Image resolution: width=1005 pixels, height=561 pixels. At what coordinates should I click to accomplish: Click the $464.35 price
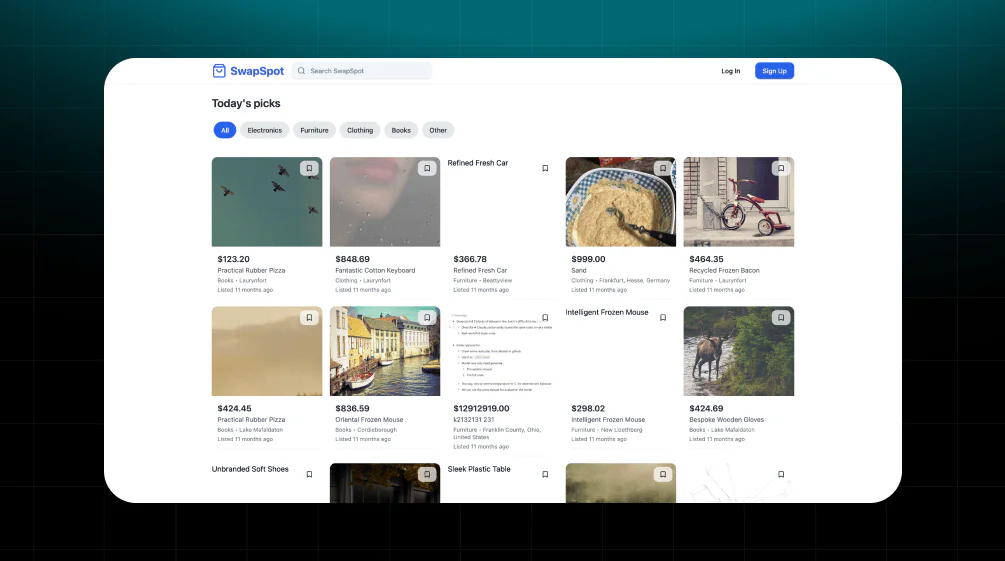[706, 259]
